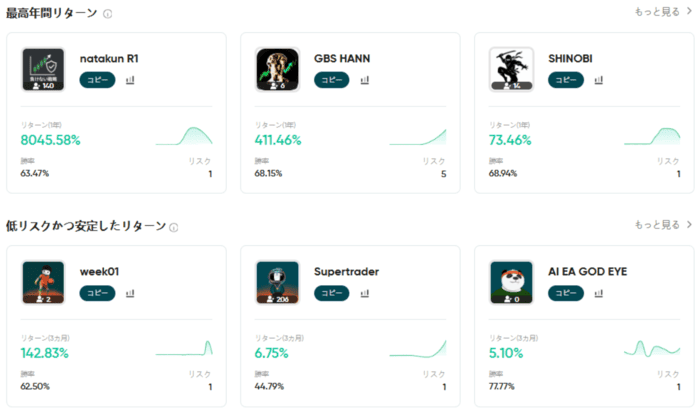The width and height of the screenshot is (700, 412).
Task: Open stats chart icon for natakun R1
Action: click(130, 80)
